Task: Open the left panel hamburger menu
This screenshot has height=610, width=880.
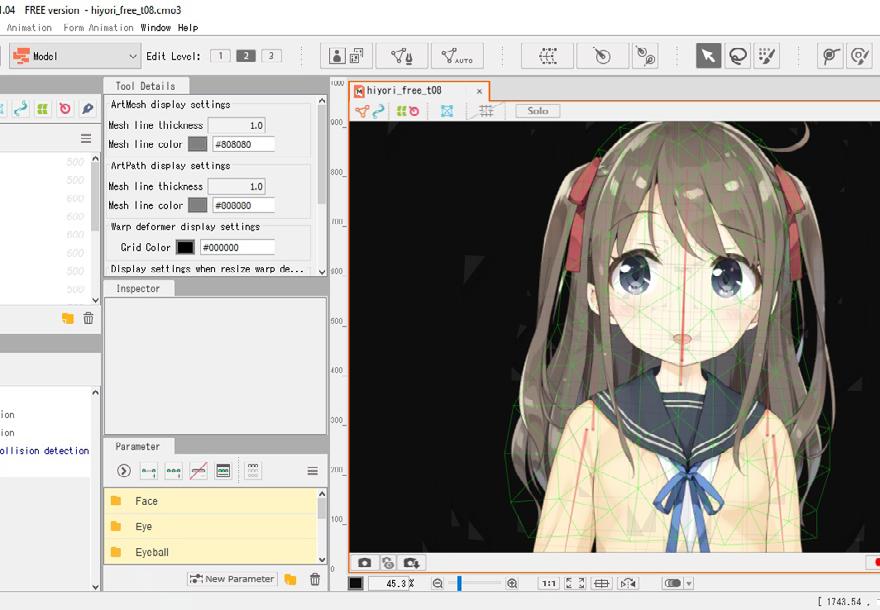Action: pyautogui.click(x=86, y=138)
